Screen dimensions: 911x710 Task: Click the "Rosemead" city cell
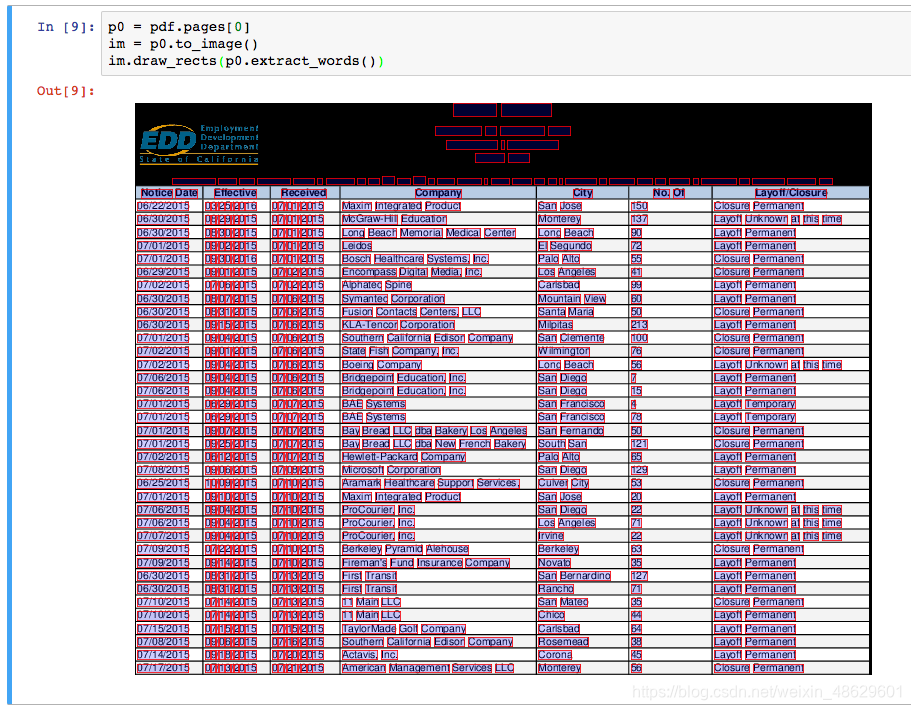click(563, 641)
